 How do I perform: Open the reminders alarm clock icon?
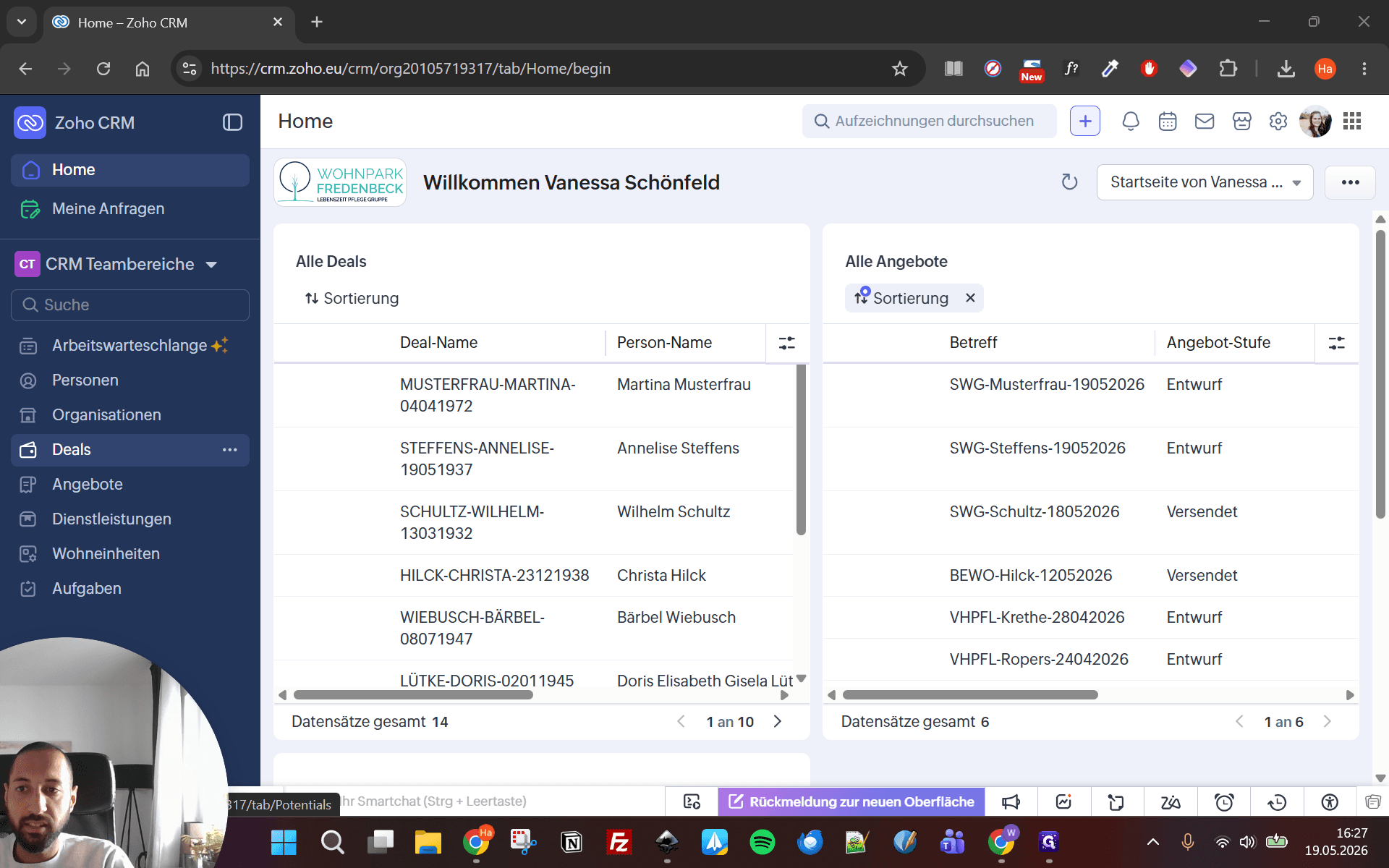[1224, 801]
